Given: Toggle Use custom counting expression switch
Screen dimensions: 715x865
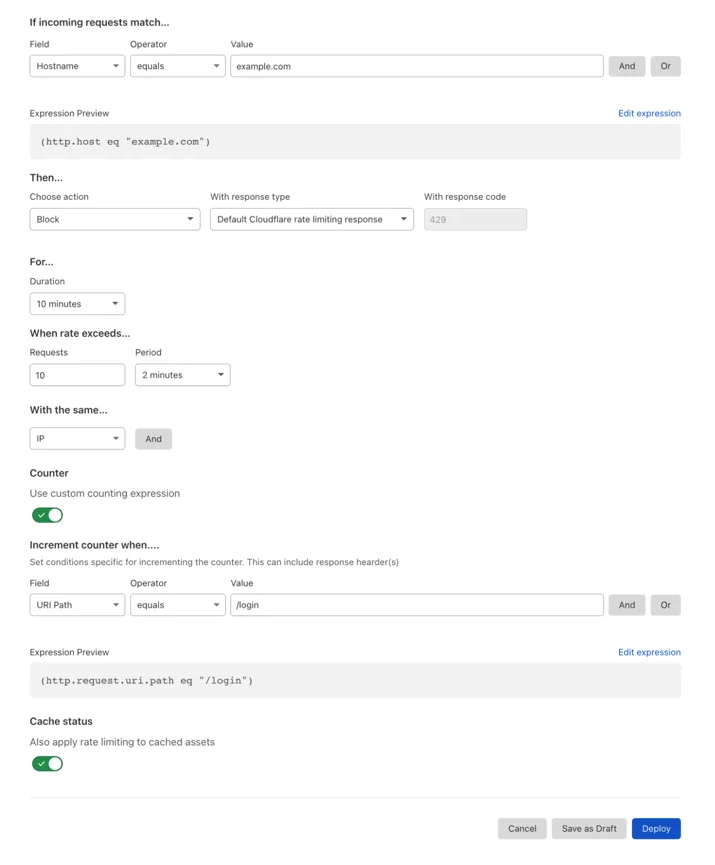Looking at the screenshot, I should pyautogui.click(x=47, y=515).
